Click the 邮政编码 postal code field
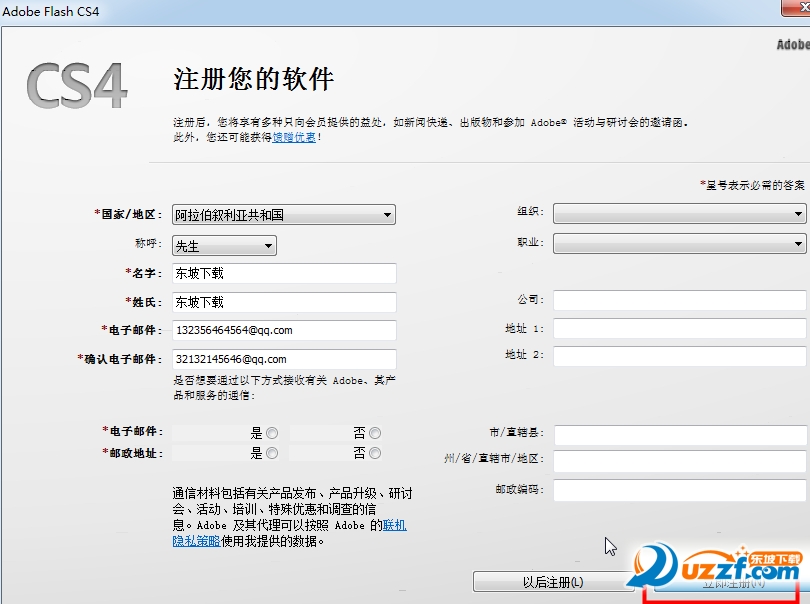Image resolution: width=810 pixels, height=604 pixels. tap(680, 490)
